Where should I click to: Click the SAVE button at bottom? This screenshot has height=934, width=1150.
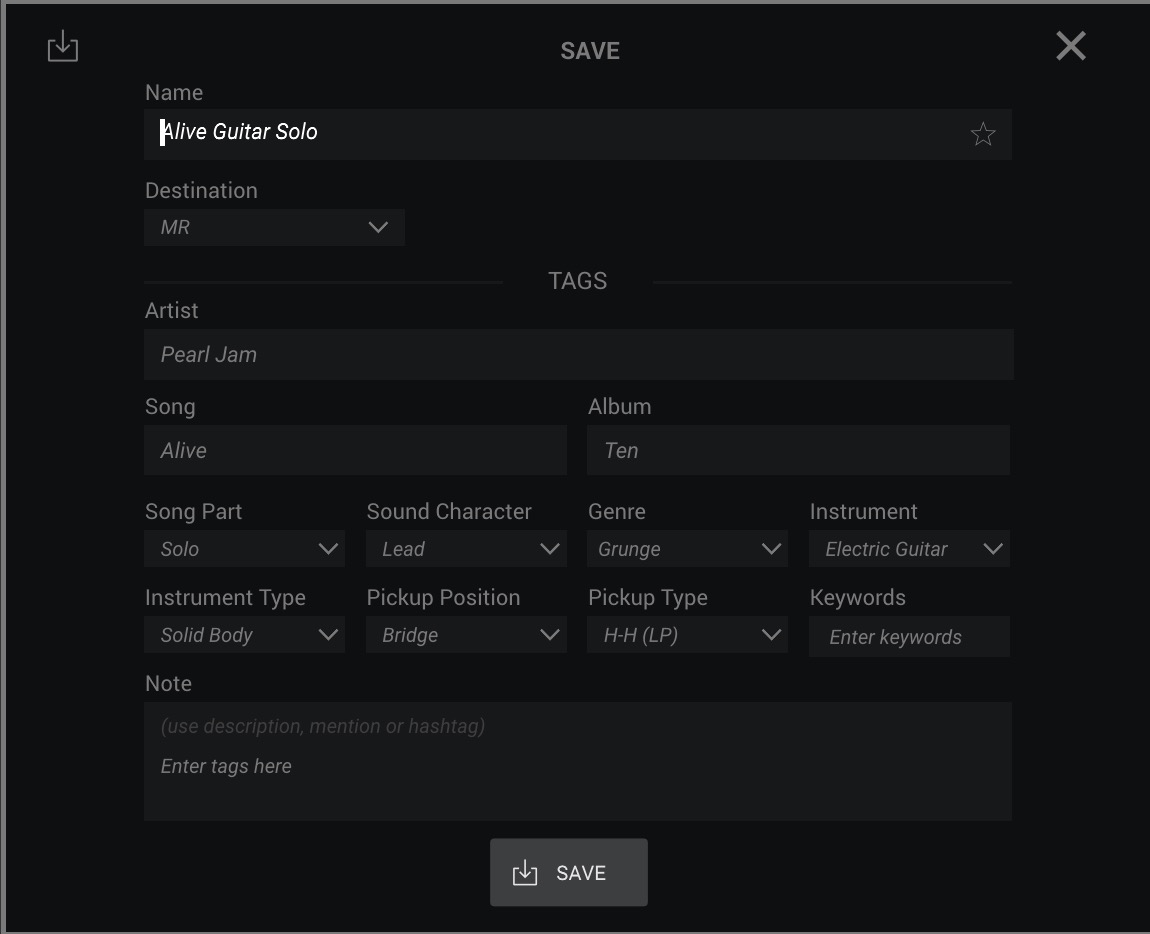click(569, 872)
